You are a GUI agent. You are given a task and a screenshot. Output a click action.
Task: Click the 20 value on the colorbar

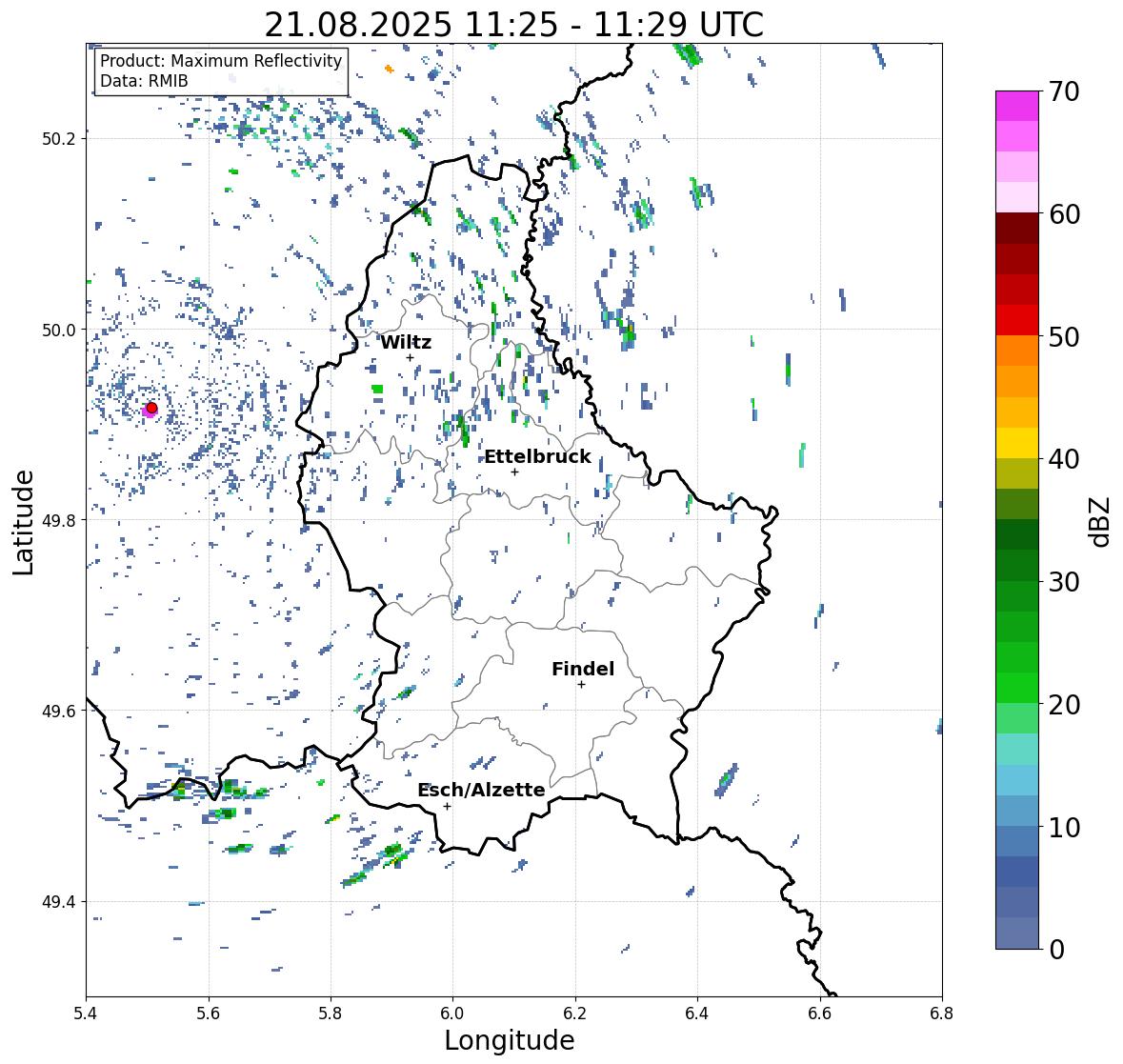coord(1064,705)
